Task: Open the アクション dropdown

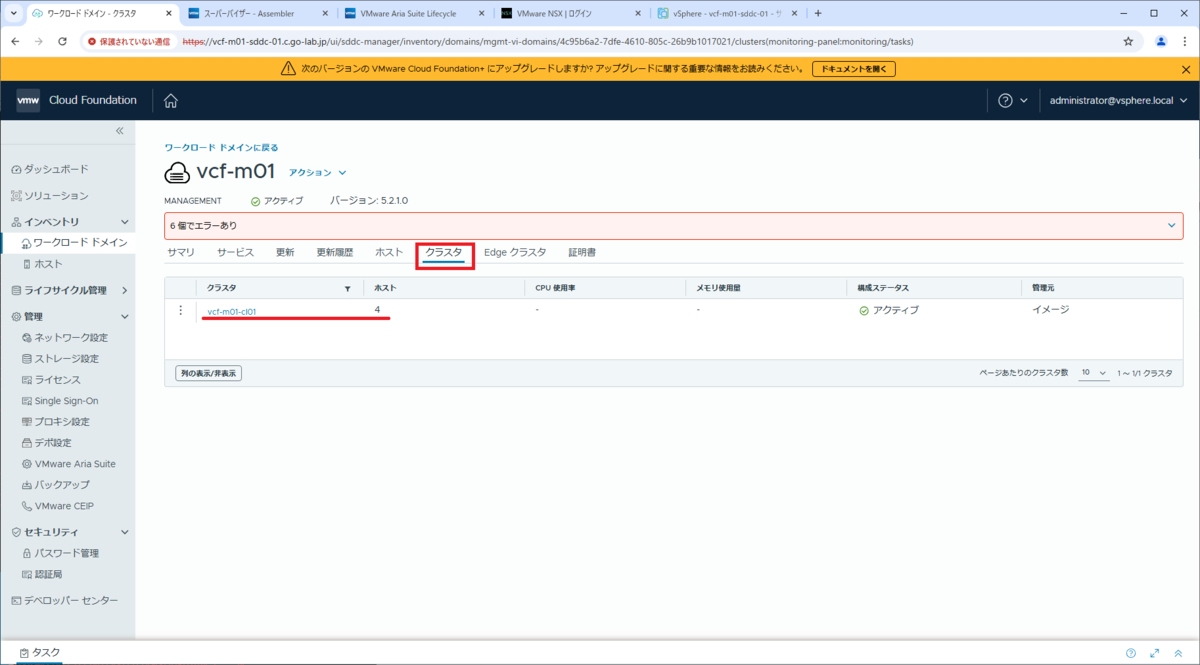Action: 317,173
